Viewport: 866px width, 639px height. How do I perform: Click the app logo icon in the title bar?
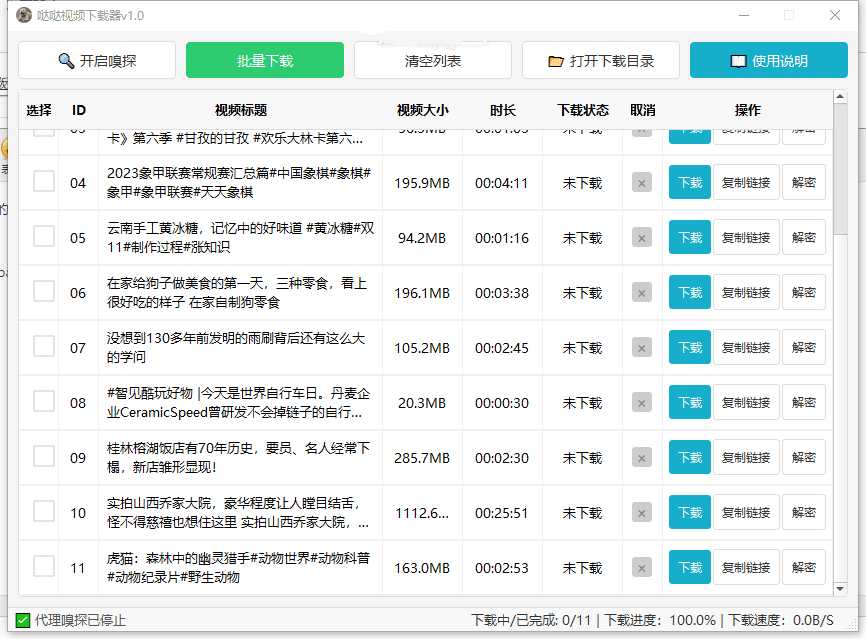pyautogui.click(x=22, y=17)
